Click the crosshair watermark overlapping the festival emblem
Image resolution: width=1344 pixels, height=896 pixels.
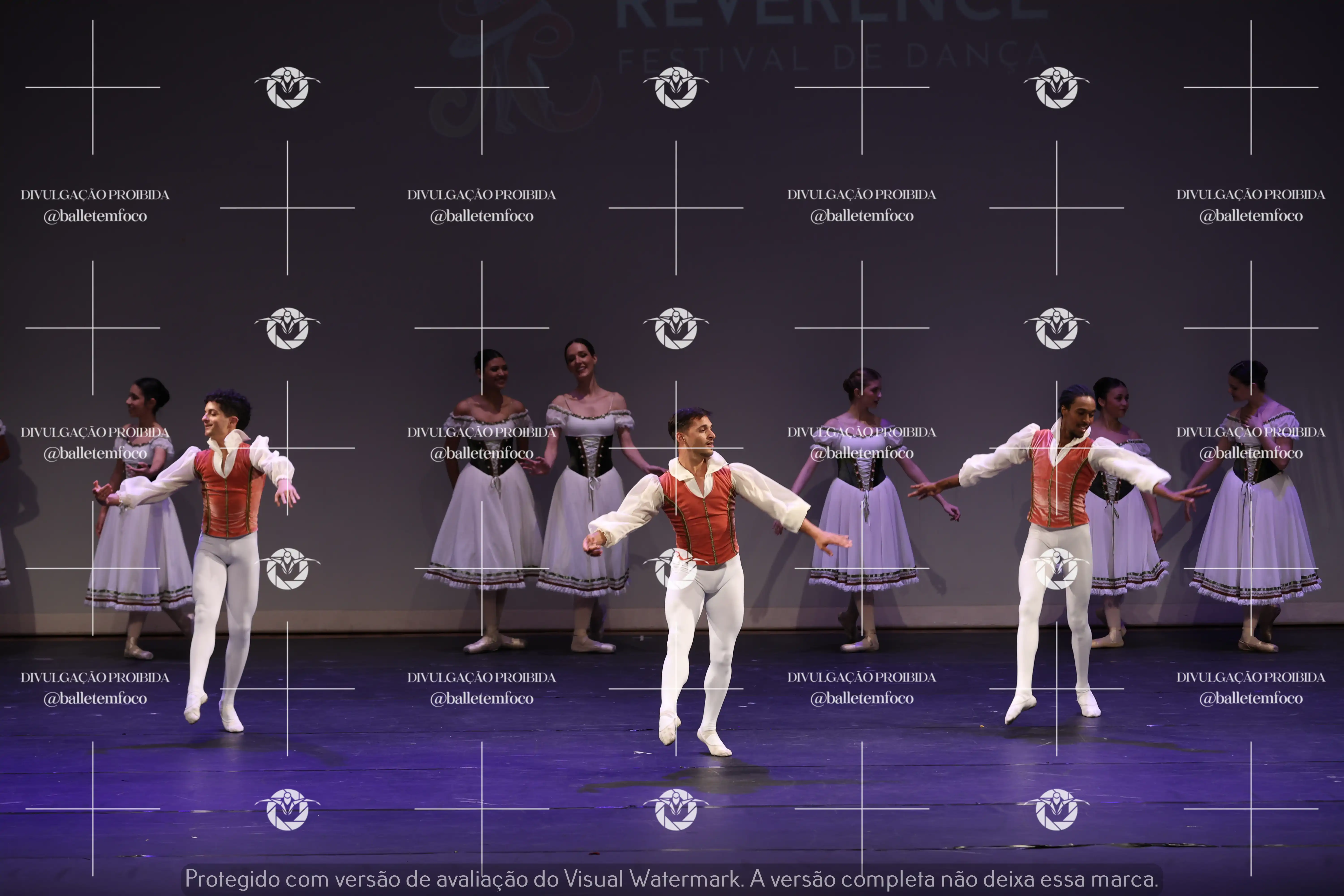tap(482, 87)
